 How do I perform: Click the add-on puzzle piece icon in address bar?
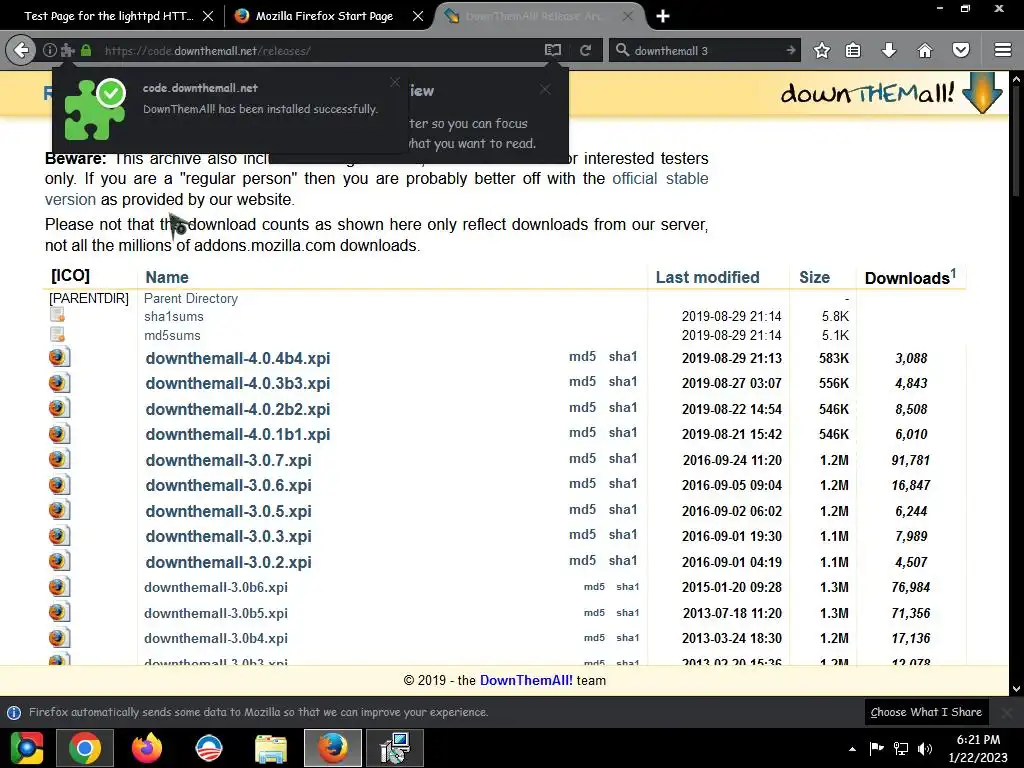tap(67, 50)
